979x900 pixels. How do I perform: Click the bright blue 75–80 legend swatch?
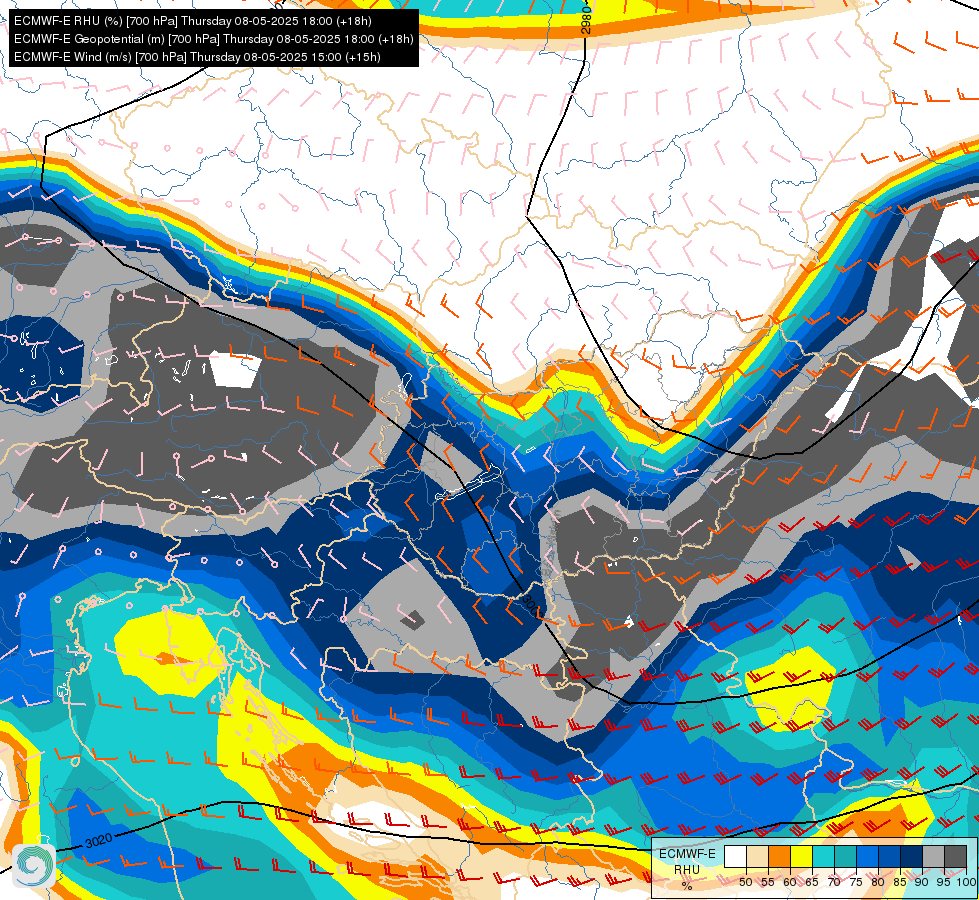coord(867,856)
